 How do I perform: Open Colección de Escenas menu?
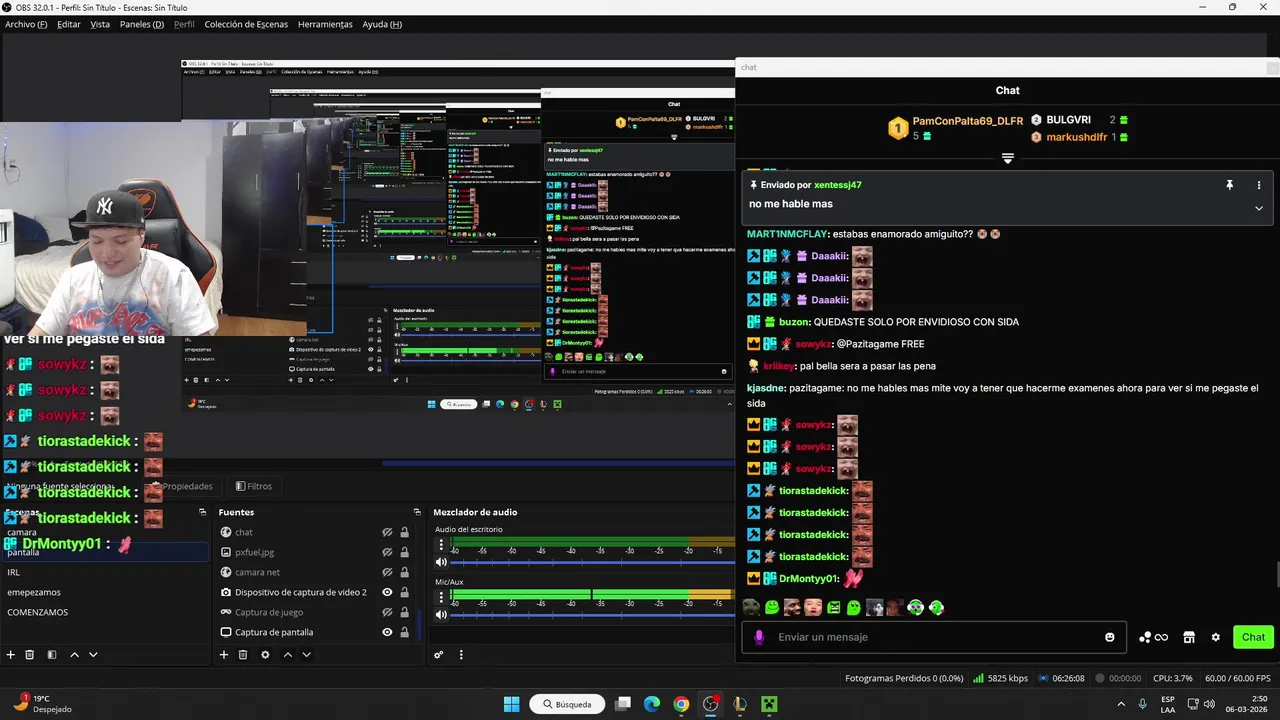click(246, 24)
